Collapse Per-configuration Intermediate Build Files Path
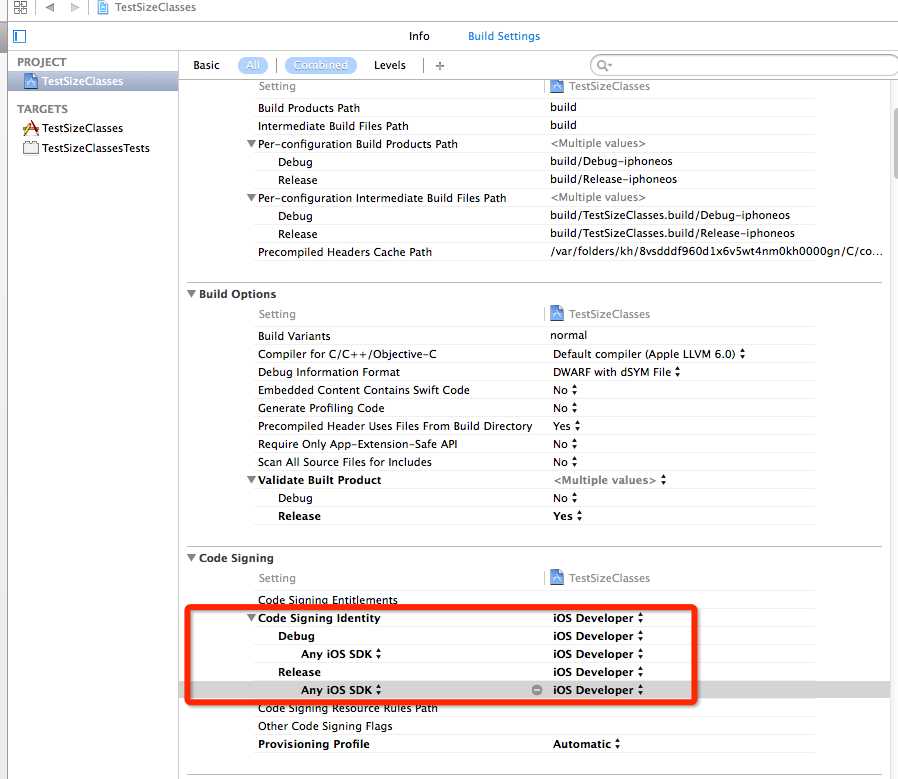This screenshot has width=898, height=779. click(251, 198)
